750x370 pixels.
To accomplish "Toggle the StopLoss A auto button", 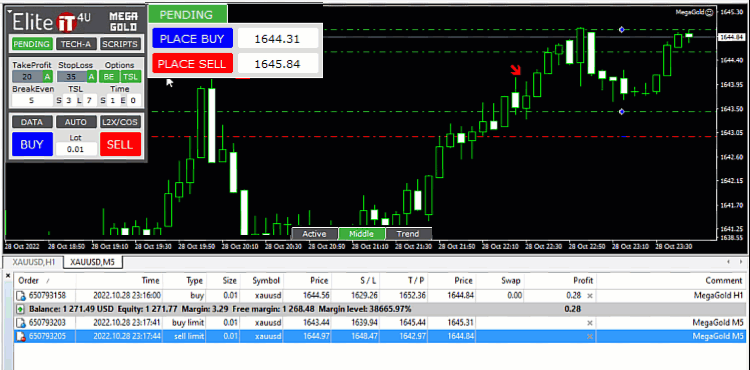I will pyautogui.click(x=92, y=76).
